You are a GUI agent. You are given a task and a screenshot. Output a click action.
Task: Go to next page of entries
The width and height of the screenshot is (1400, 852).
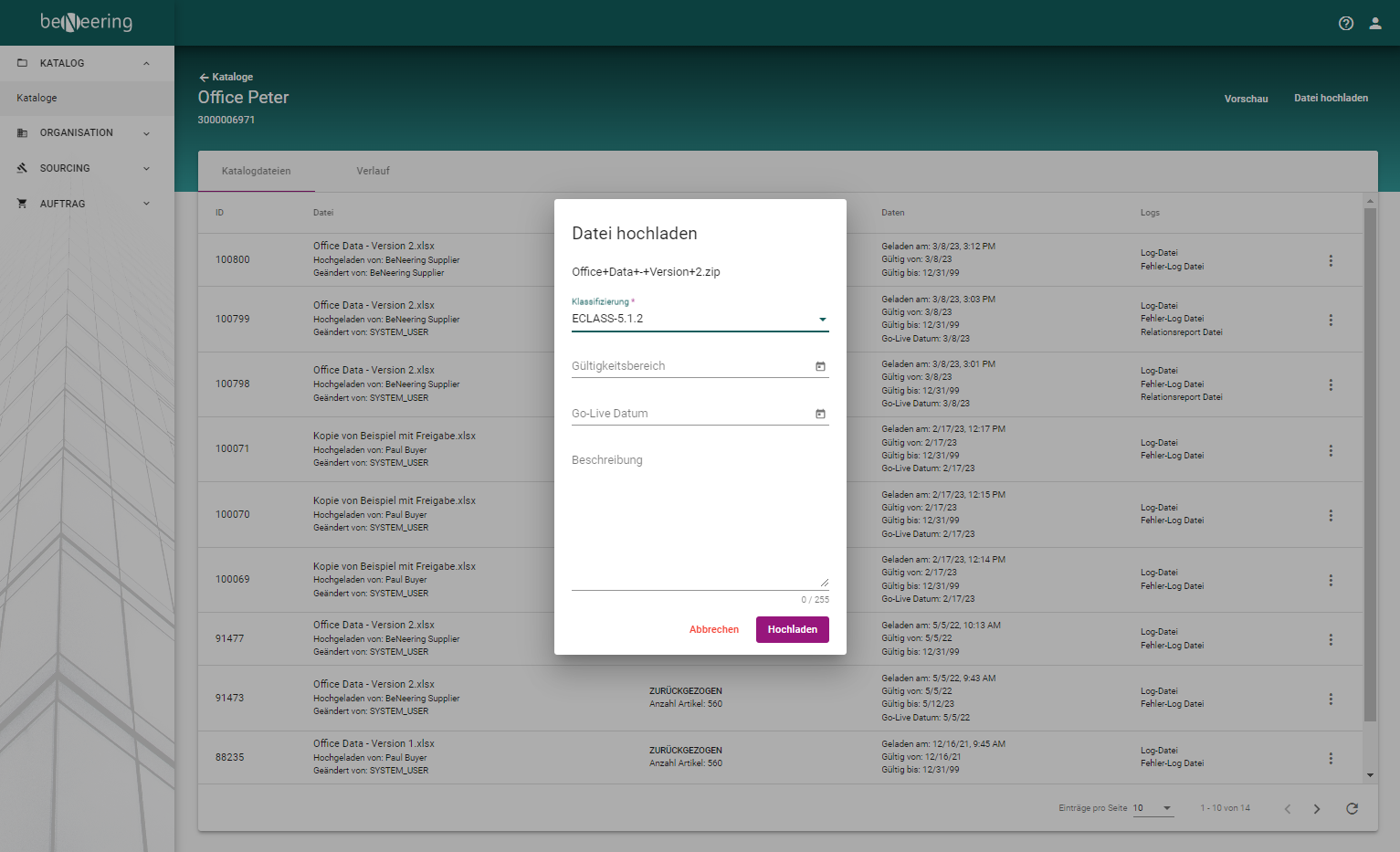(x=1316, y=808)
